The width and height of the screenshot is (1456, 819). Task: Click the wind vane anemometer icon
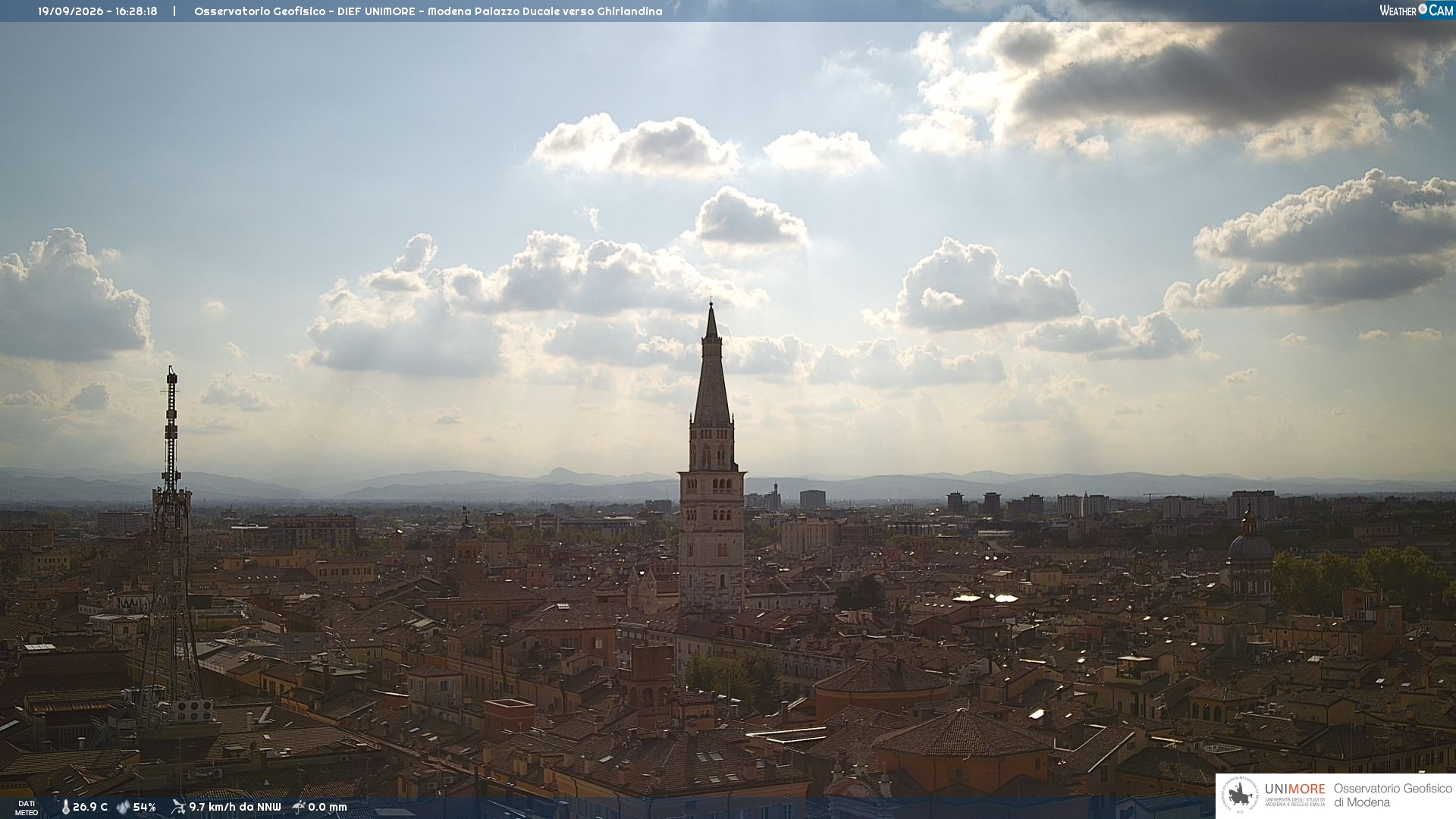tap(178, 807)
